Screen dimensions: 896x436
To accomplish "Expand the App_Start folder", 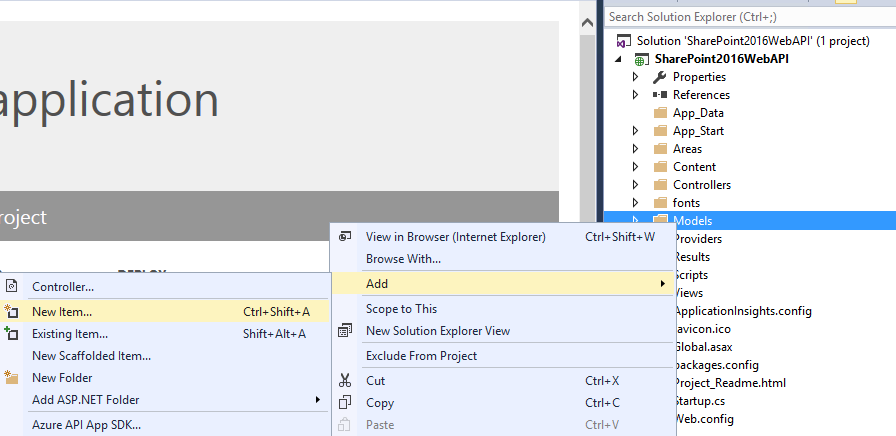I will coord(635,131).
